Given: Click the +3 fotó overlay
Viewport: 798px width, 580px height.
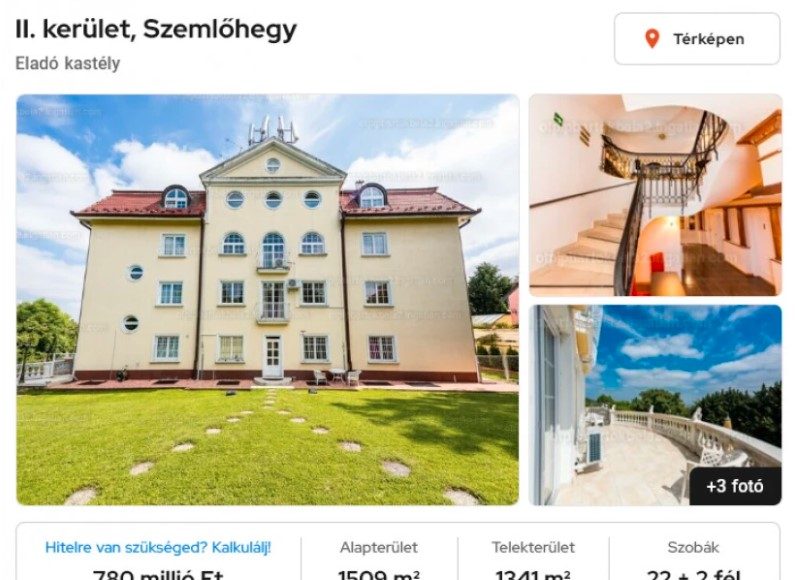Looking at the screenshot, I should point(735,486).
